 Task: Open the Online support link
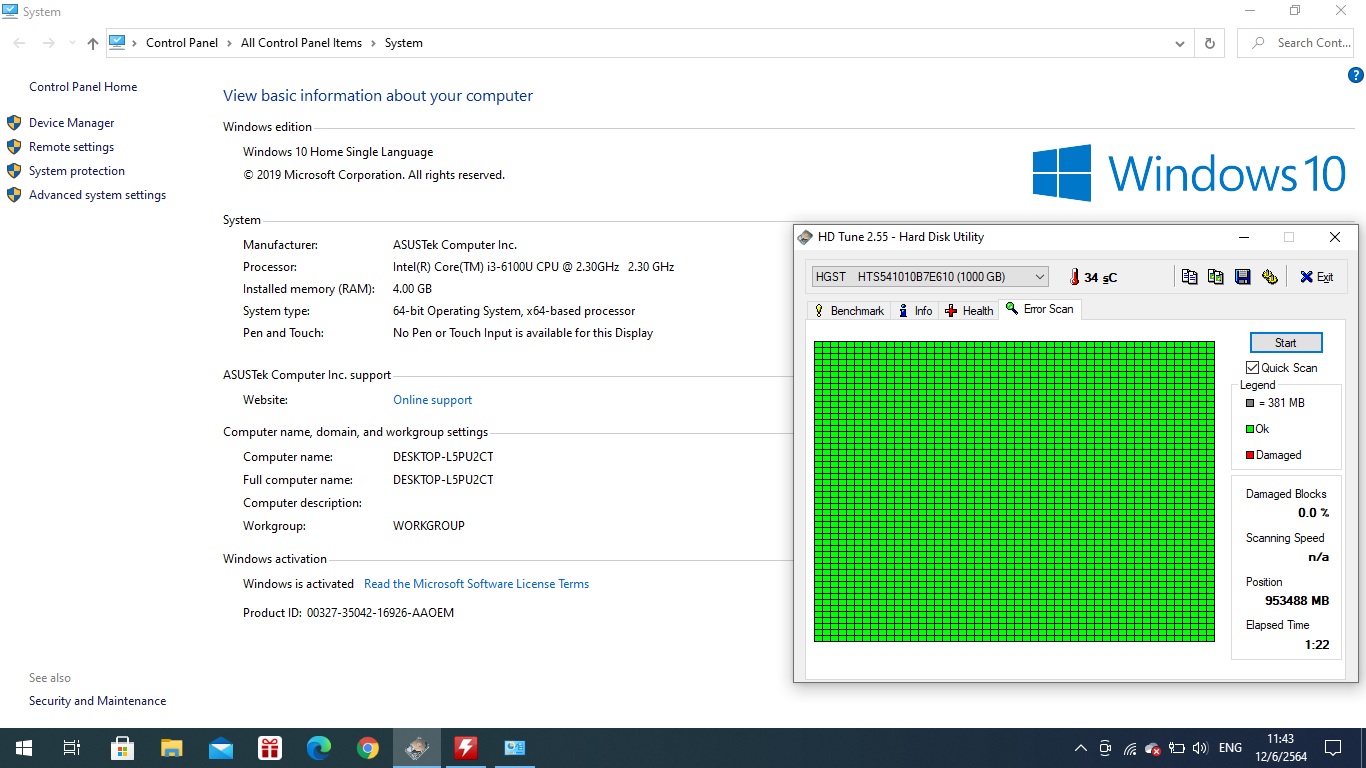[432, 400]
